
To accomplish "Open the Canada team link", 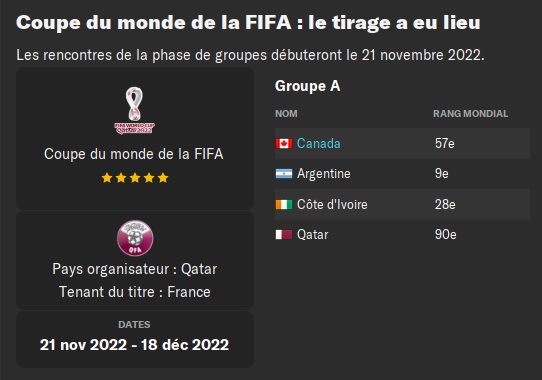I will click(x=318, y=143).
